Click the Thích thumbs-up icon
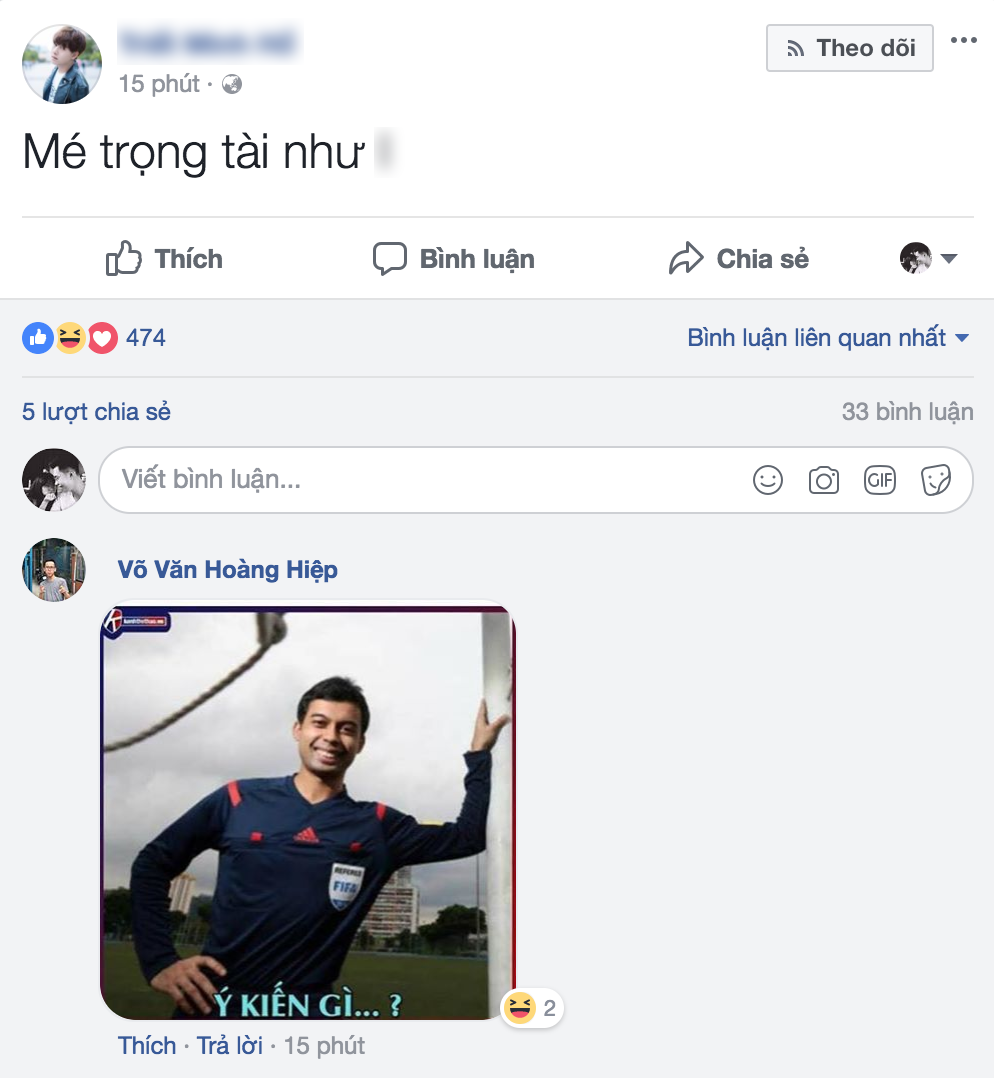 pyautogui.click(x=124, y=258)
